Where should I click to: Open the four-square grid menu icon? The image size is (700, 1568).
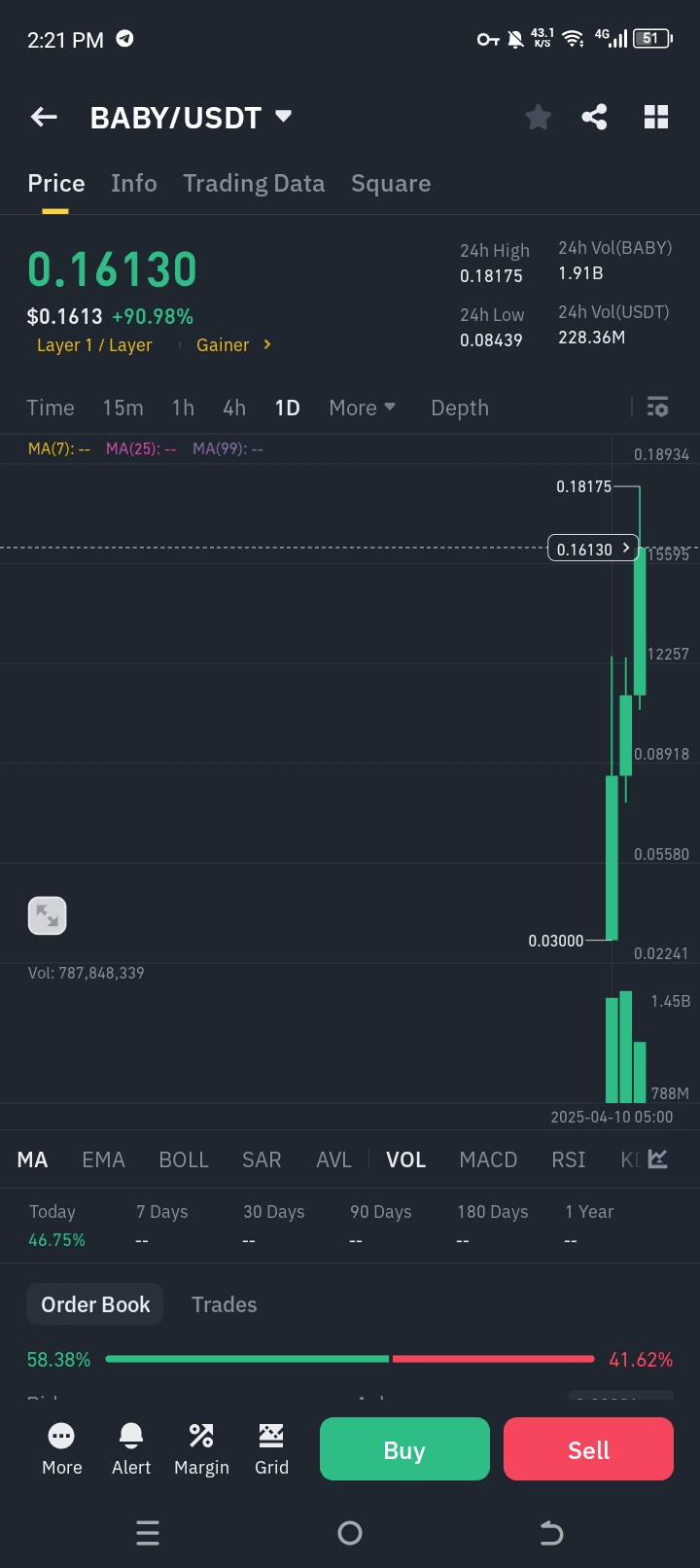[x=656, y=118]
